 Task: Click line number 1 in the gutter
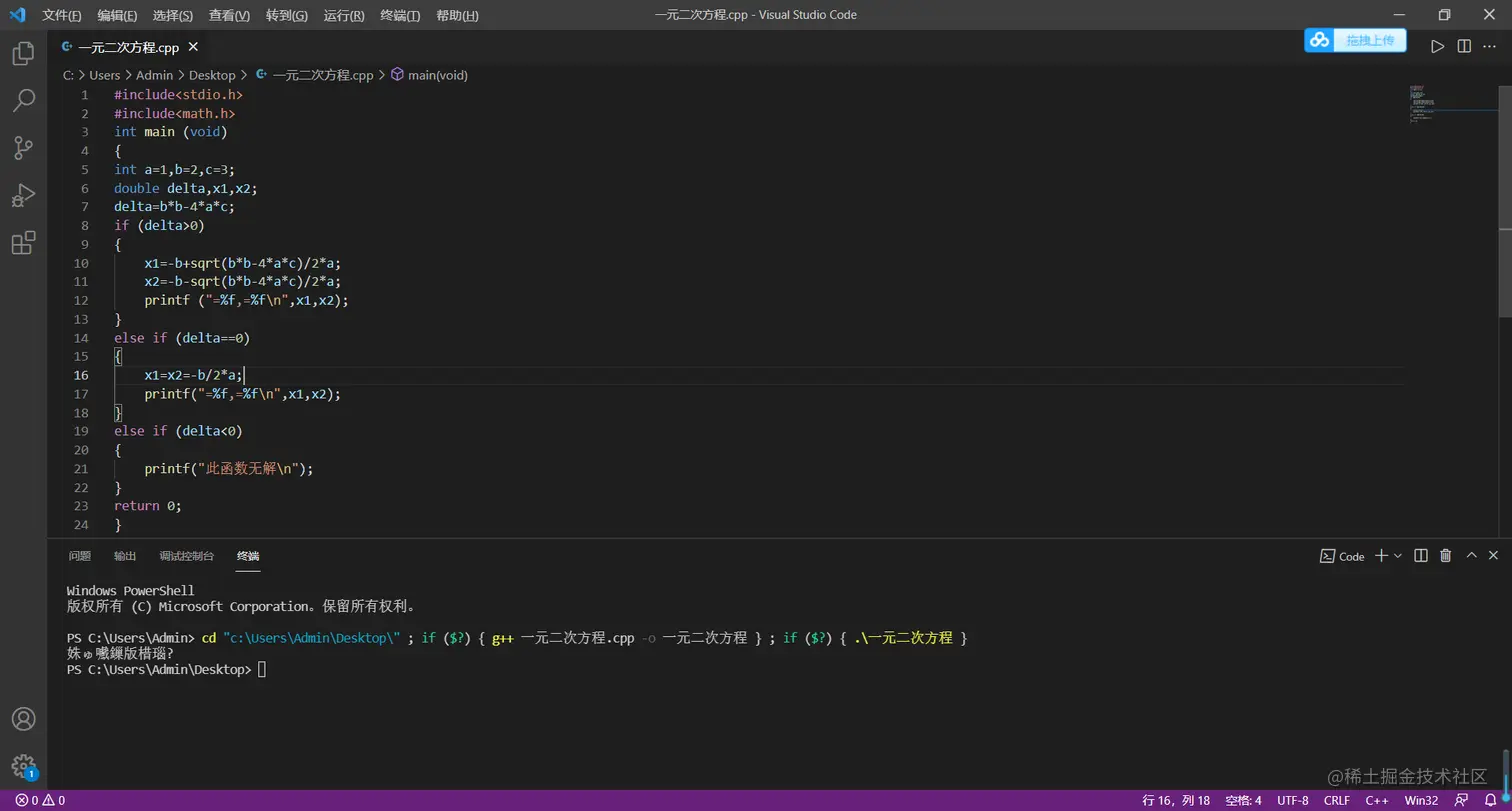(85, 94)
